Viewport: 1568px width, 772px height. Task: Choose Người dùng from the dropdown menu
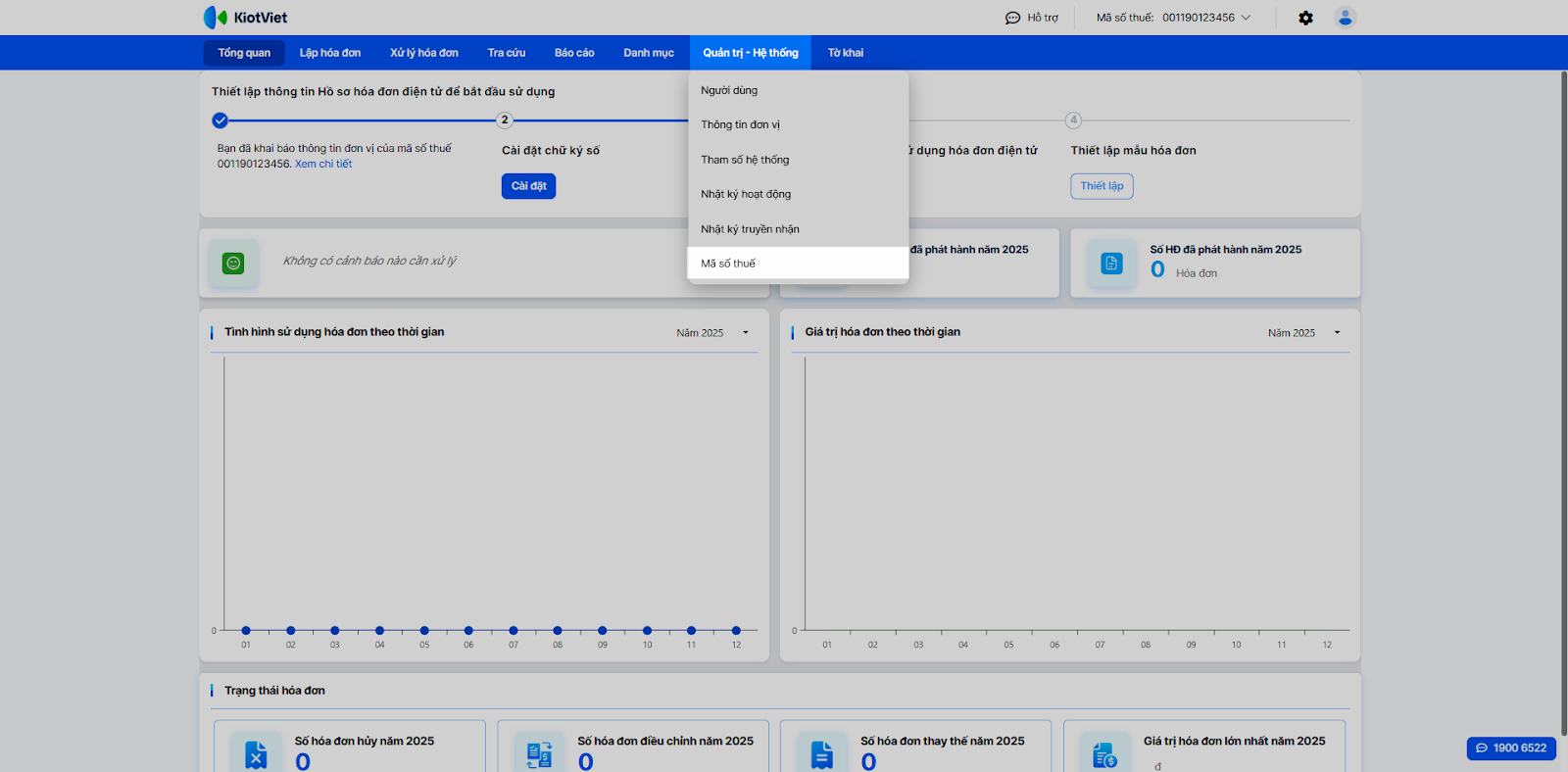click(729, 90)
